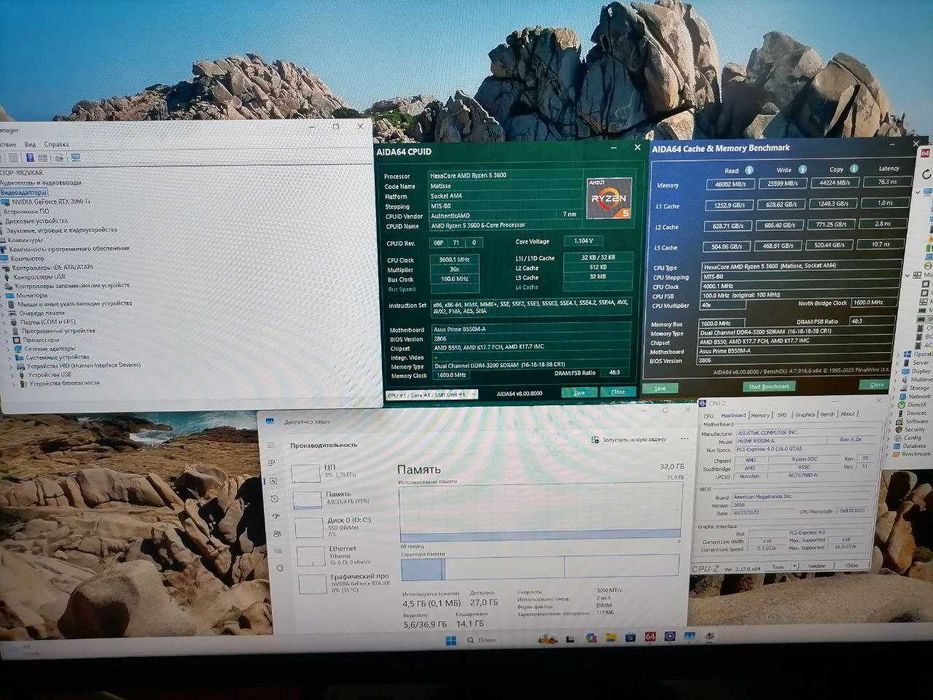Open the Вид menu in Device Manager

click(x=30, y=144)
